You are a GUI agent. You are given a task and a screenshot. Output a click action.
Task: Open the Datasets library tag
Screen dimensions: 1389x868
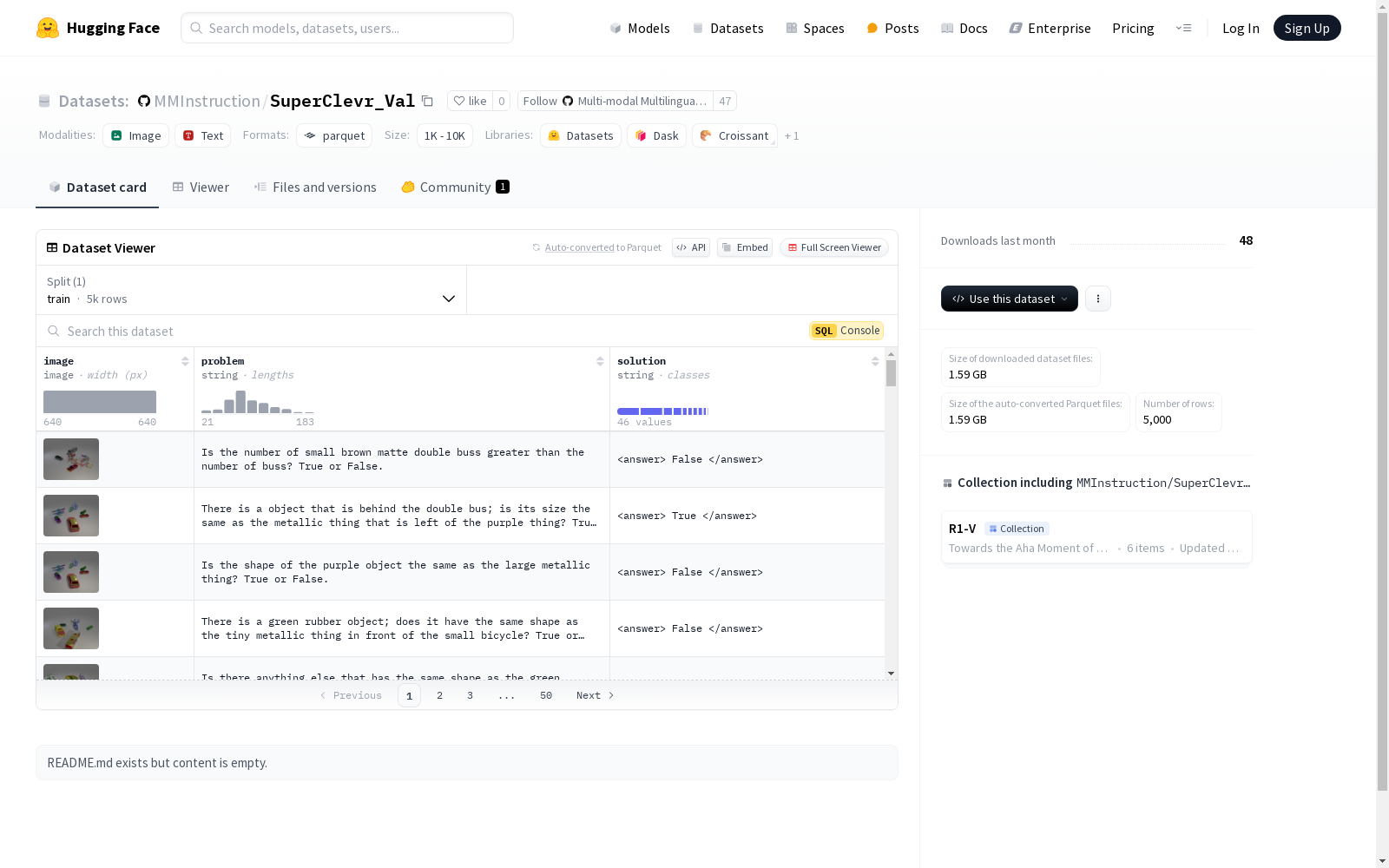[580, 135]
